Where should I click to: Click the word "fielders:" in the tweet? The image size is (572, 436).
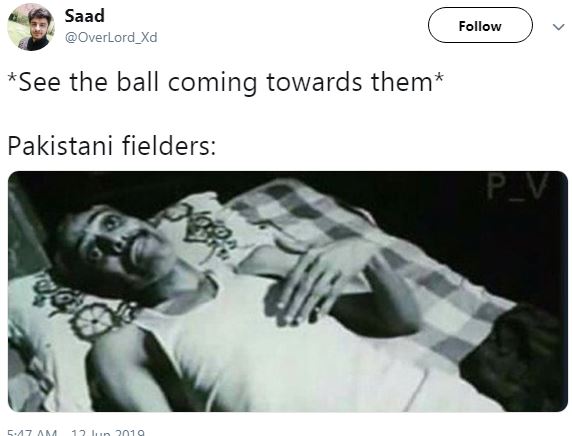point(169,145)
